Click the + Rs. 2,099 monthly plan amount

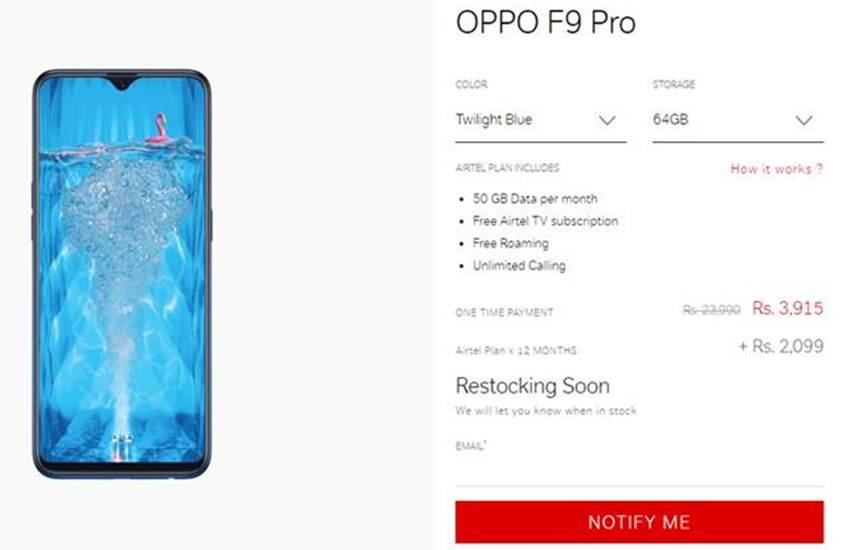(781, 346)
